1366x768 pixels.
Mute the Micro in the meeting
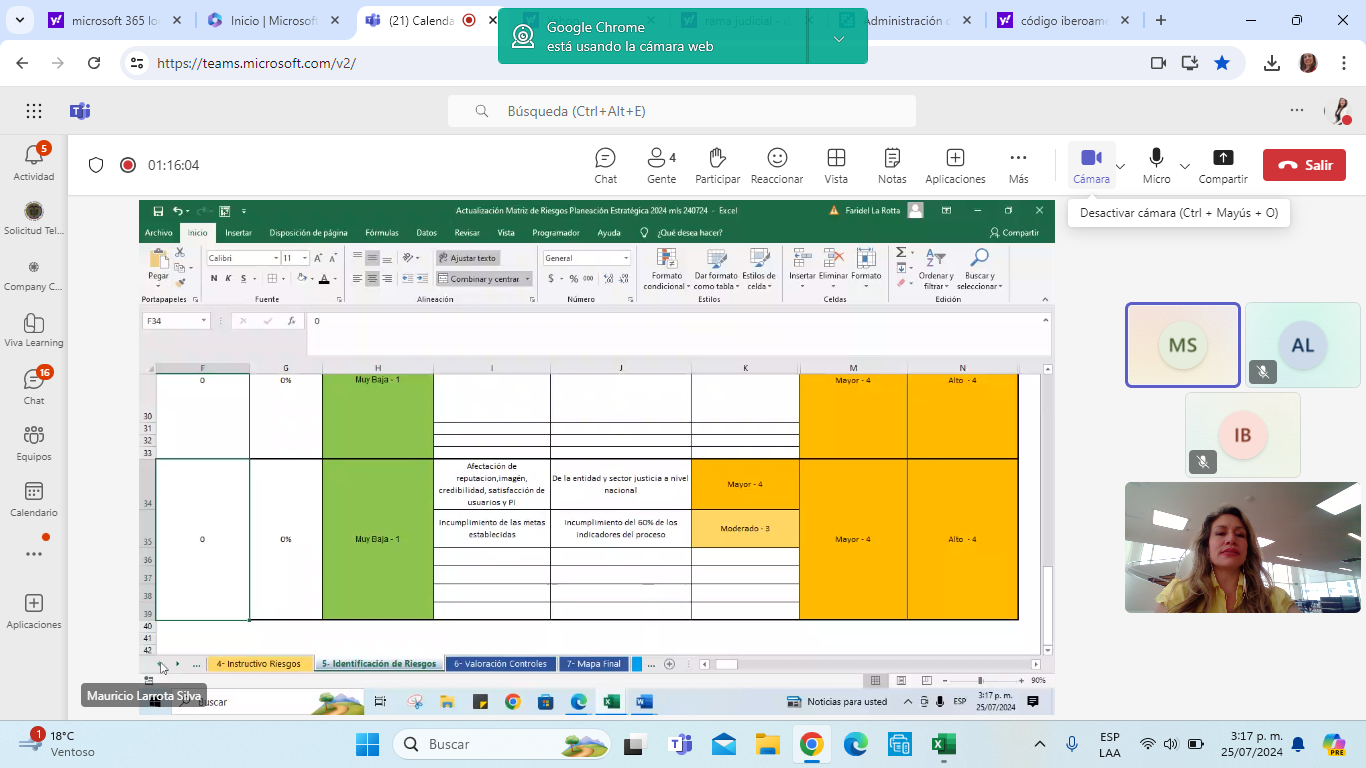tap(1156, 165)
